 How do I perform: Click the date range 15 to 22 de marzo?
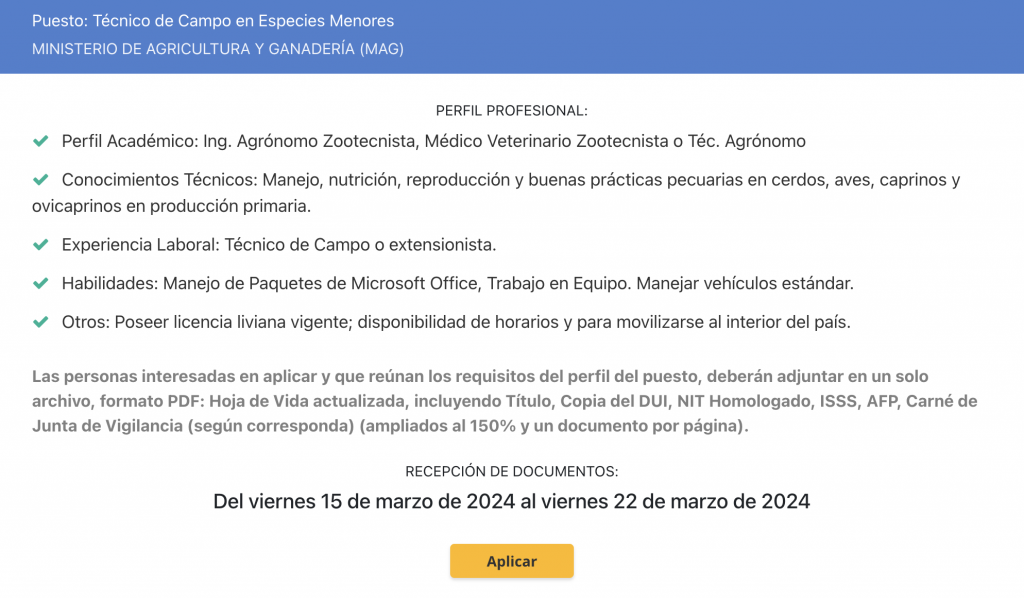click(511, 501)
